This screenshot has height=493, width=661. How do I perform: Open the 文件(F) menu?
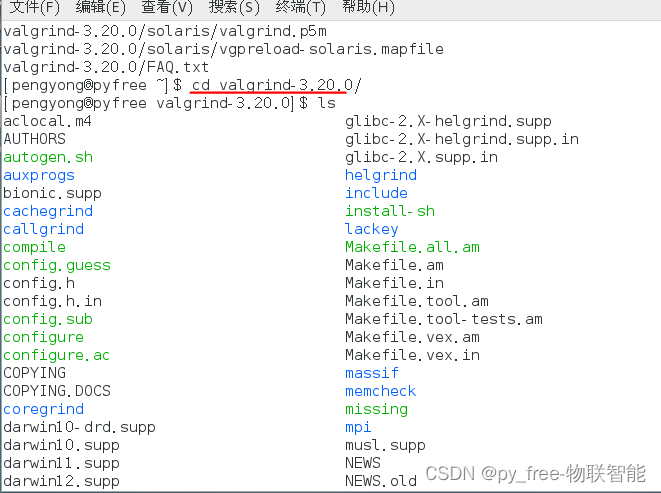pyautogui.click(x=34, y=8)
